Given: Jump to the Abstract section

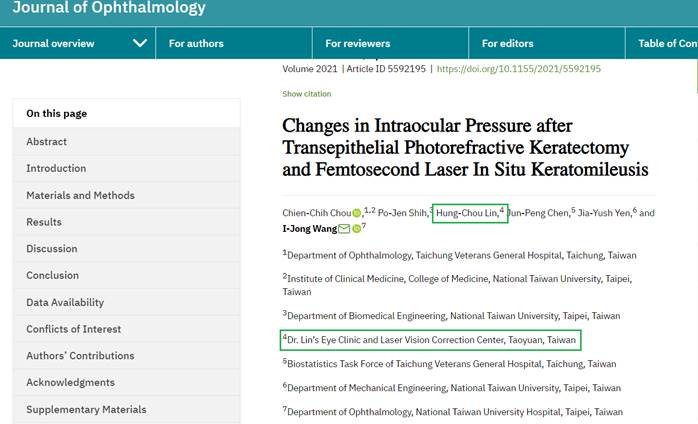Looking at the screenshot, I should click(x=46, y=142).
